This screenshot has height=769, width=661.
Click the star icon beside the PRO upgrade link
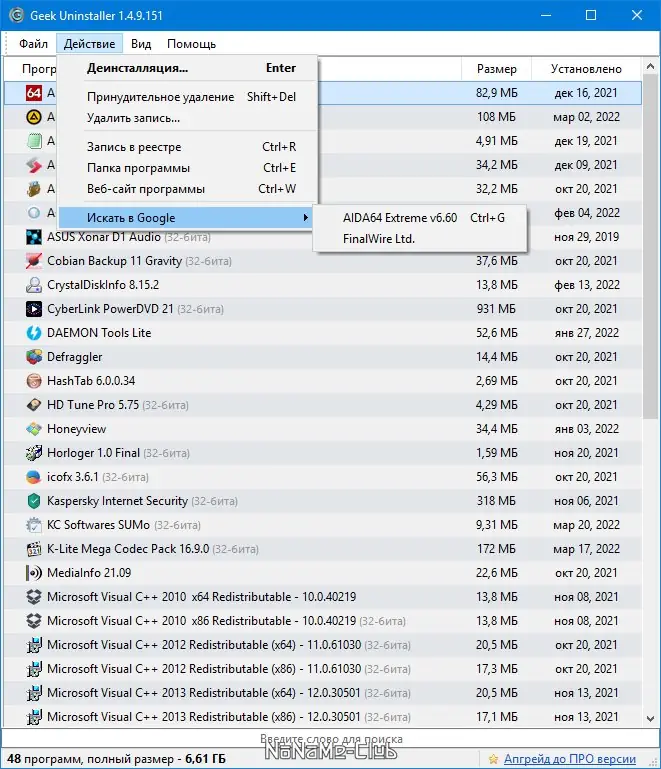[x=493, y=759]
